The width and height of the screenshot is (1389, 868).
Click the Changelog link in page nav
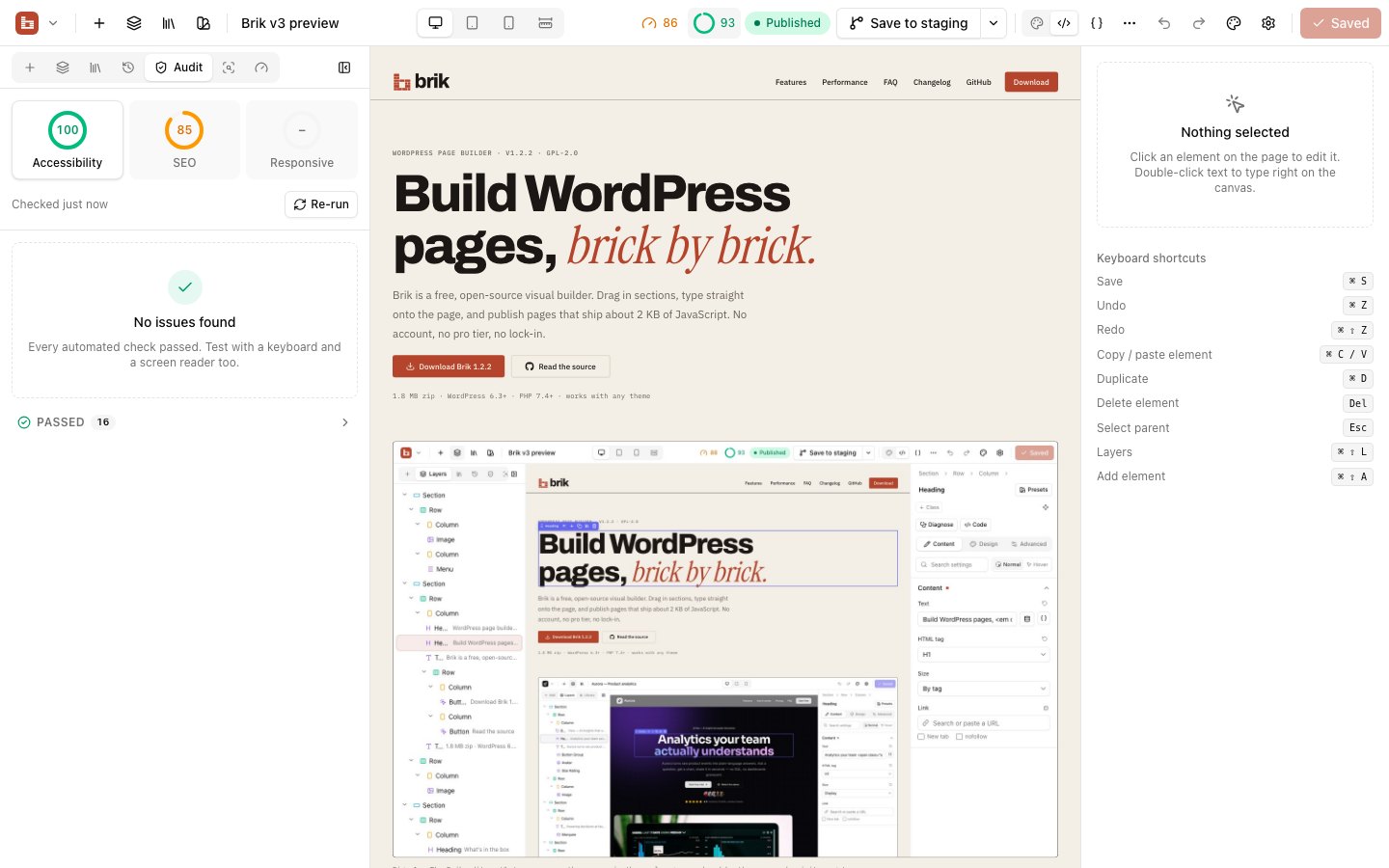coord(932,82)
